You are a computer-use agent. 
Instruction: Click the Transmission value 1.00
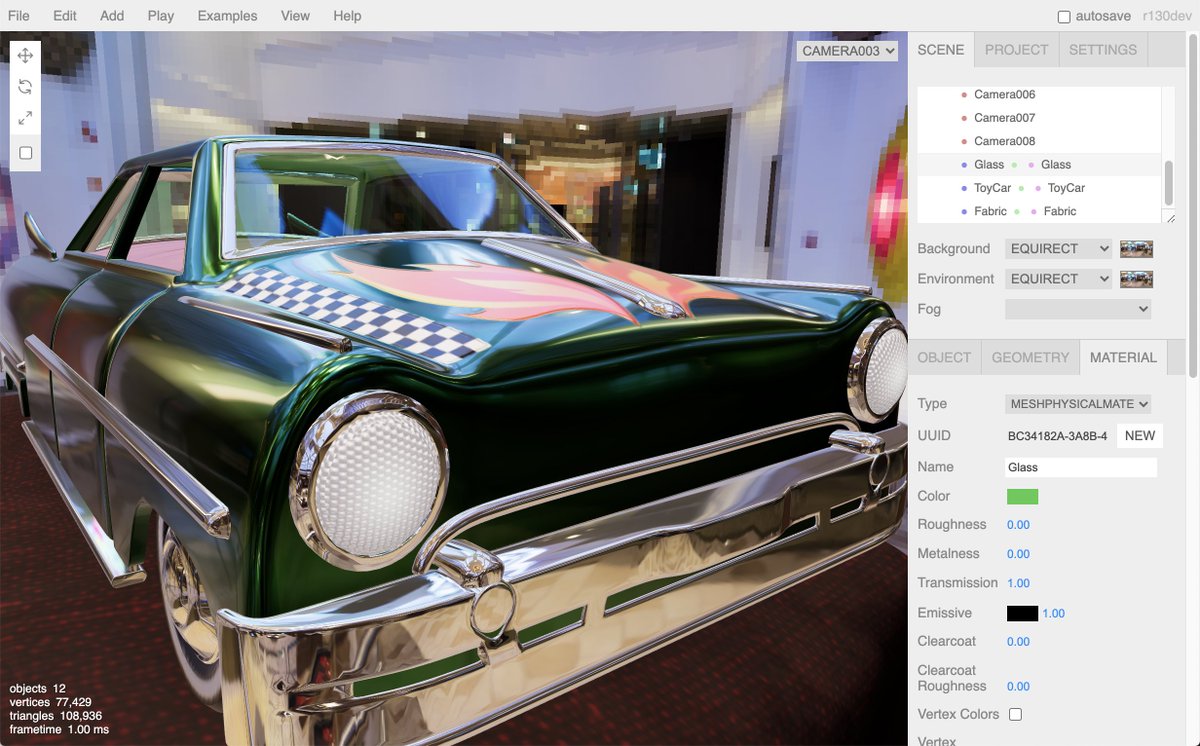(1018, 583)
